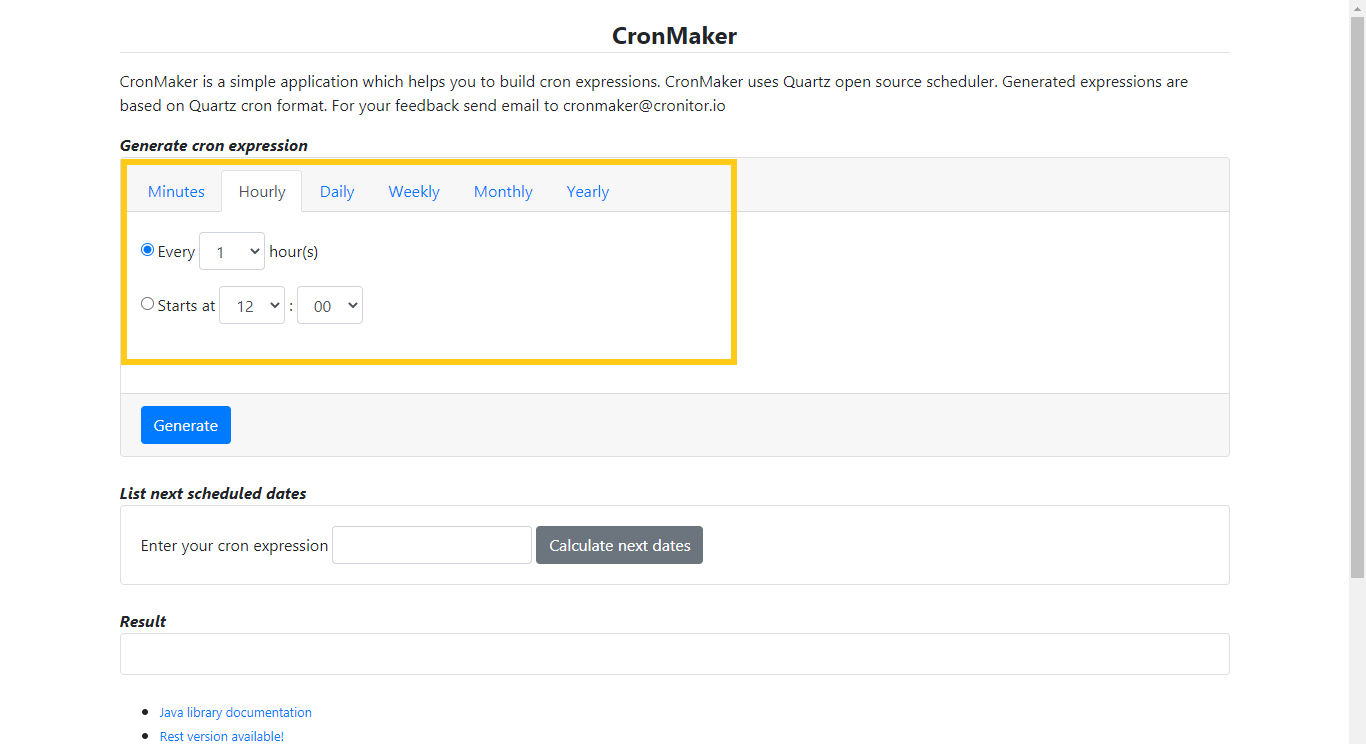Click the cron expression input field
The height and width of the screenshot is (744, 1366).
pos(431,544)
